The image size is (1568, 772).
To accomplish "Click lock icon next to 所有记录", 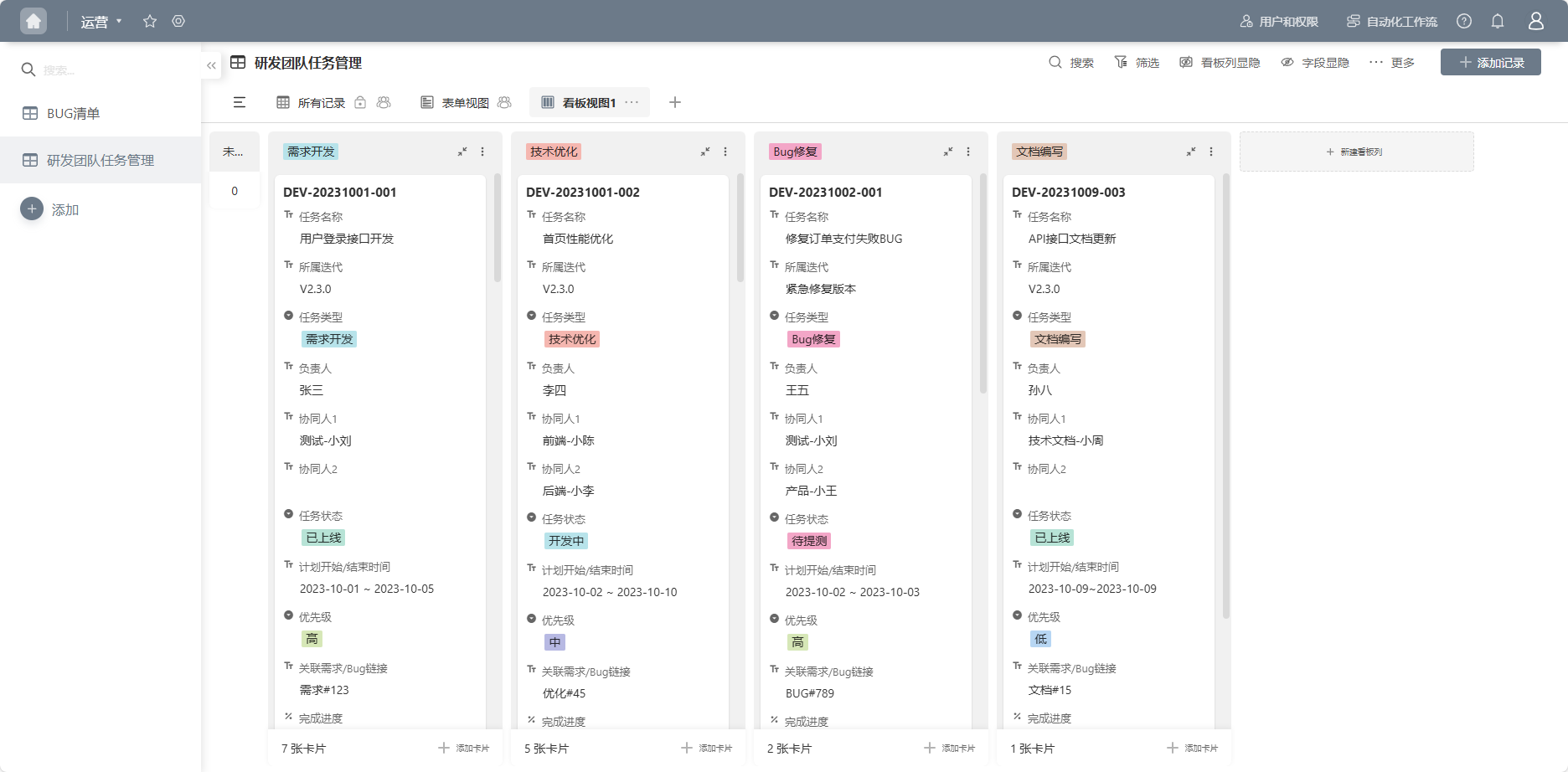I will point(360,102).
